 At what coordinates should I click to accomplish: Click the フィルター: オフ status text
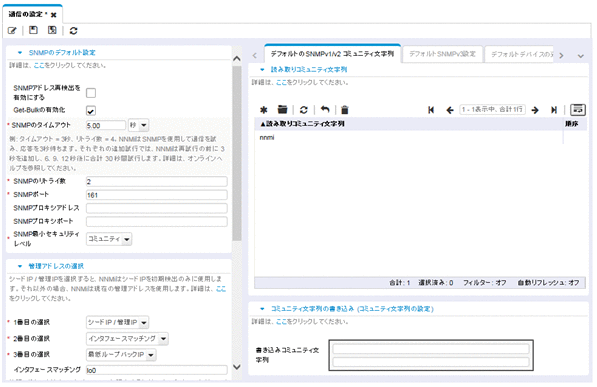point(485,283)
